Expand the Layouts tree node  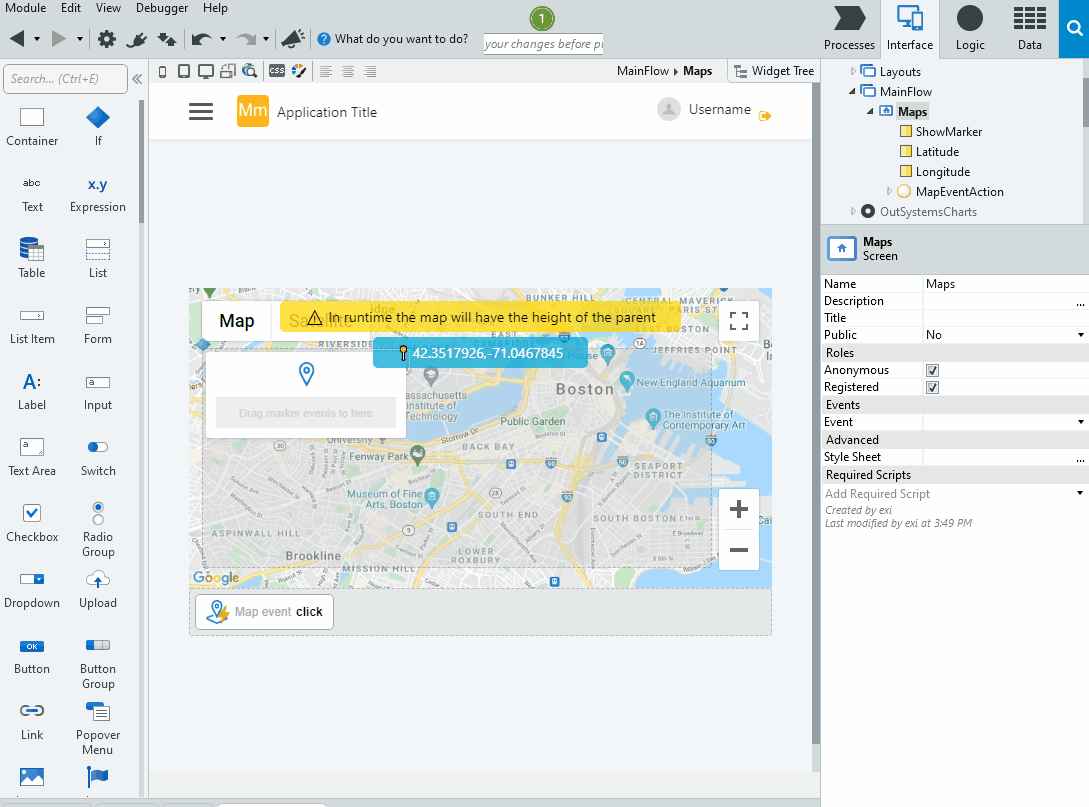(x=853, y=72)
